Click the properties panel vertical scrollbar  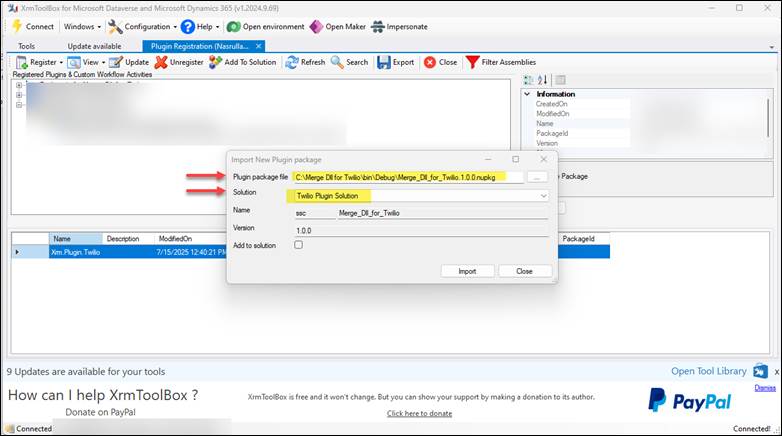coord(768,118)
